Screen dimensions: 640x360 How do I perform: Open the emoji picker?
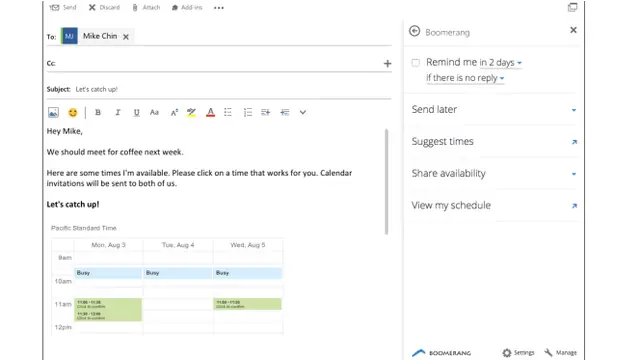[73, 112]
